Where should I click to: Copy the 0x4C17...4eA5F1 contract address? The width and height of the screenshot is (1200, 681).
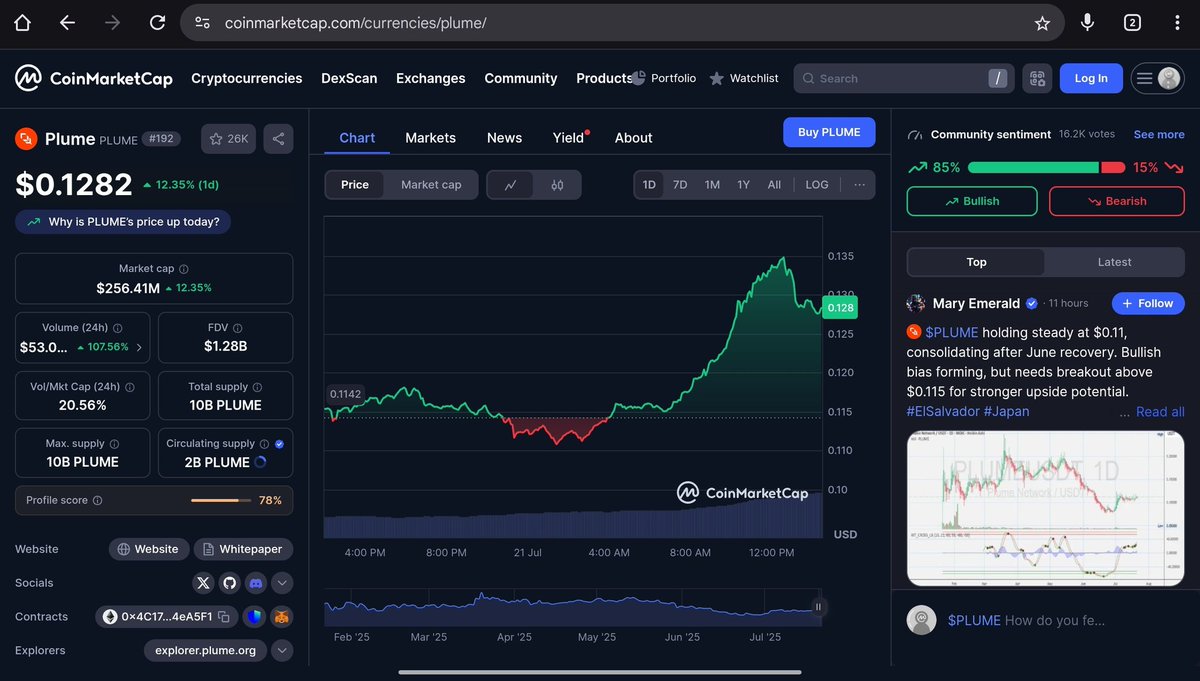[223, 617]
